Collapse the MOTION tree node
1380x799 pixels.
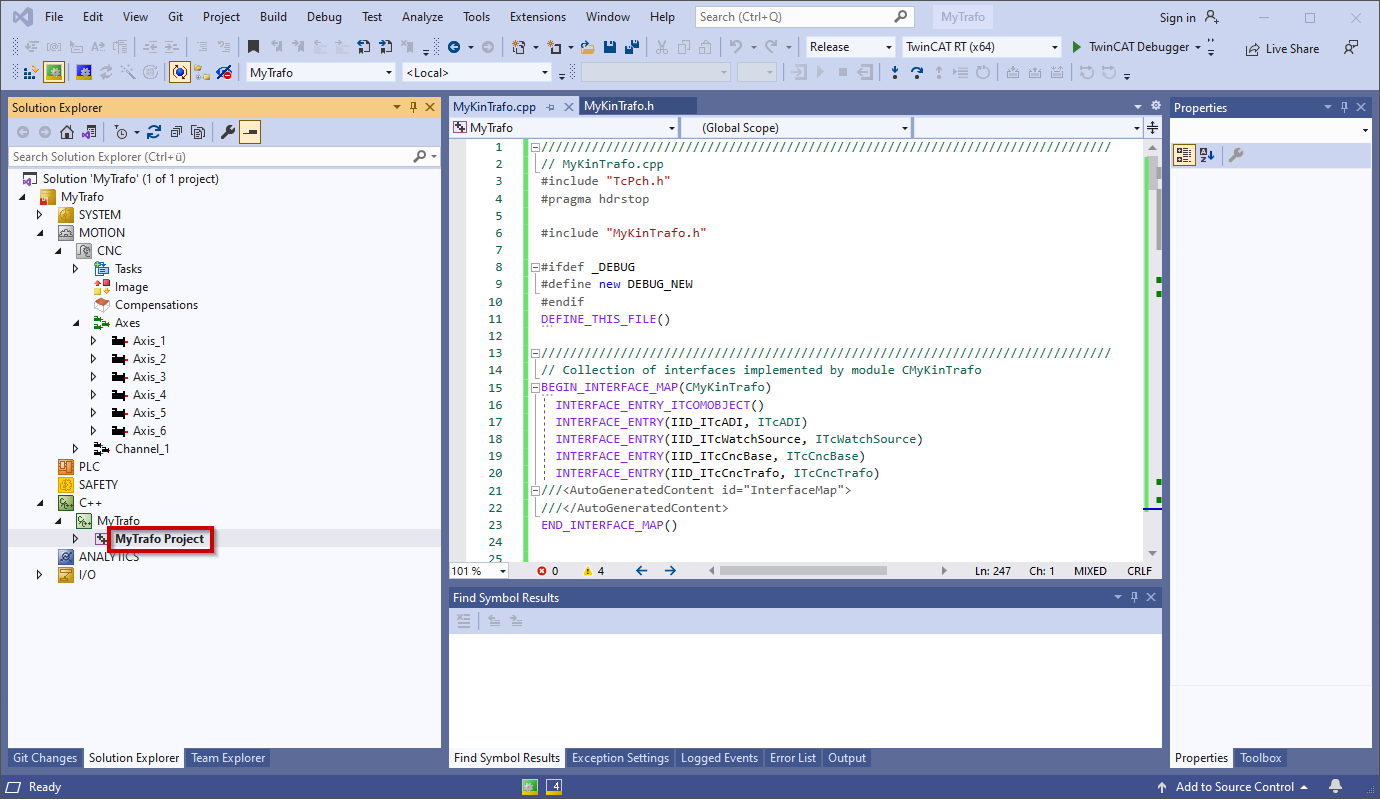point(40,233)
